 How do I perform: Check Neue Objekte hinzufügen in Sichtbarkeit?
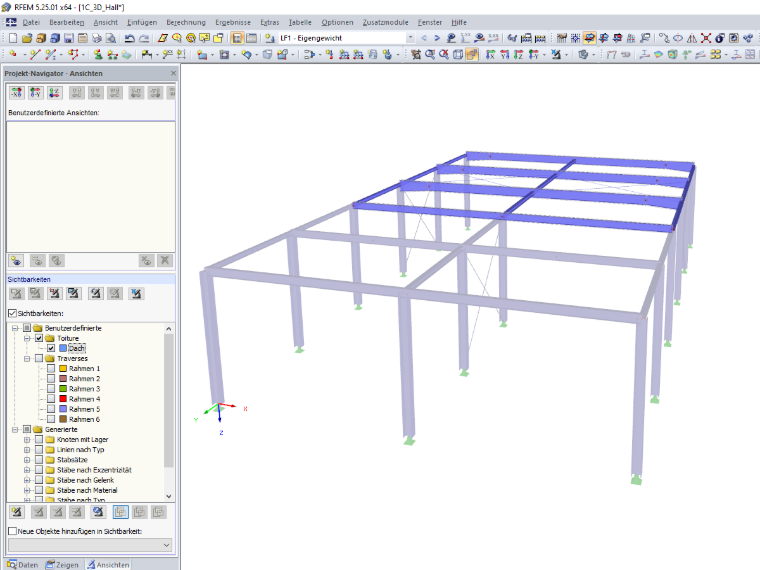(x=13, y=531)
